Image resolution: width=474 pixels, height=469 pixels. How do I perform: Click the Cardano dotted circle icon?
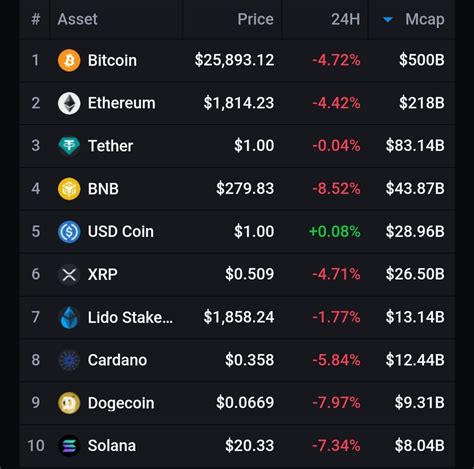tap(69, 360)
